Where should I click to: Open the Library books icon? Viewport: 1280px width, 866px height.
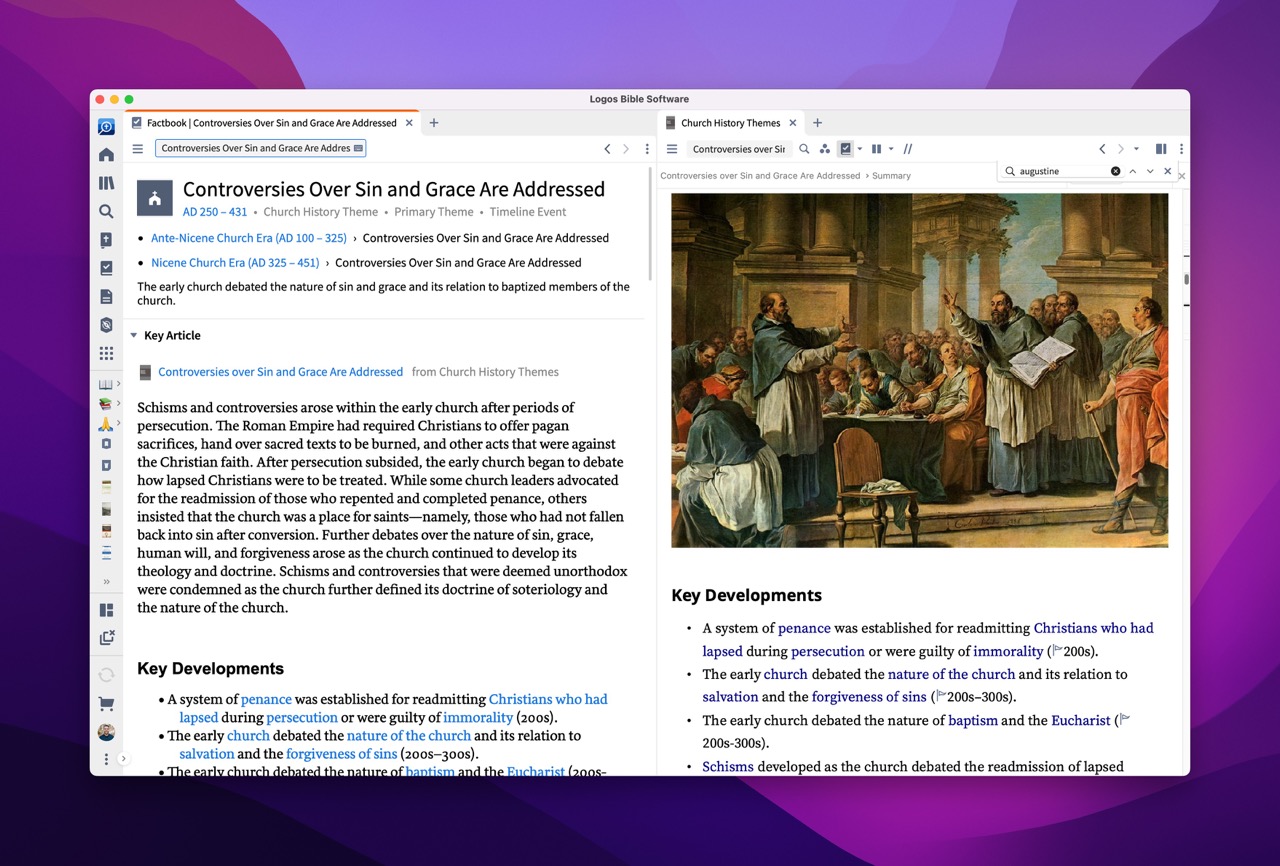pyautogui.click(x=106, y=183)
